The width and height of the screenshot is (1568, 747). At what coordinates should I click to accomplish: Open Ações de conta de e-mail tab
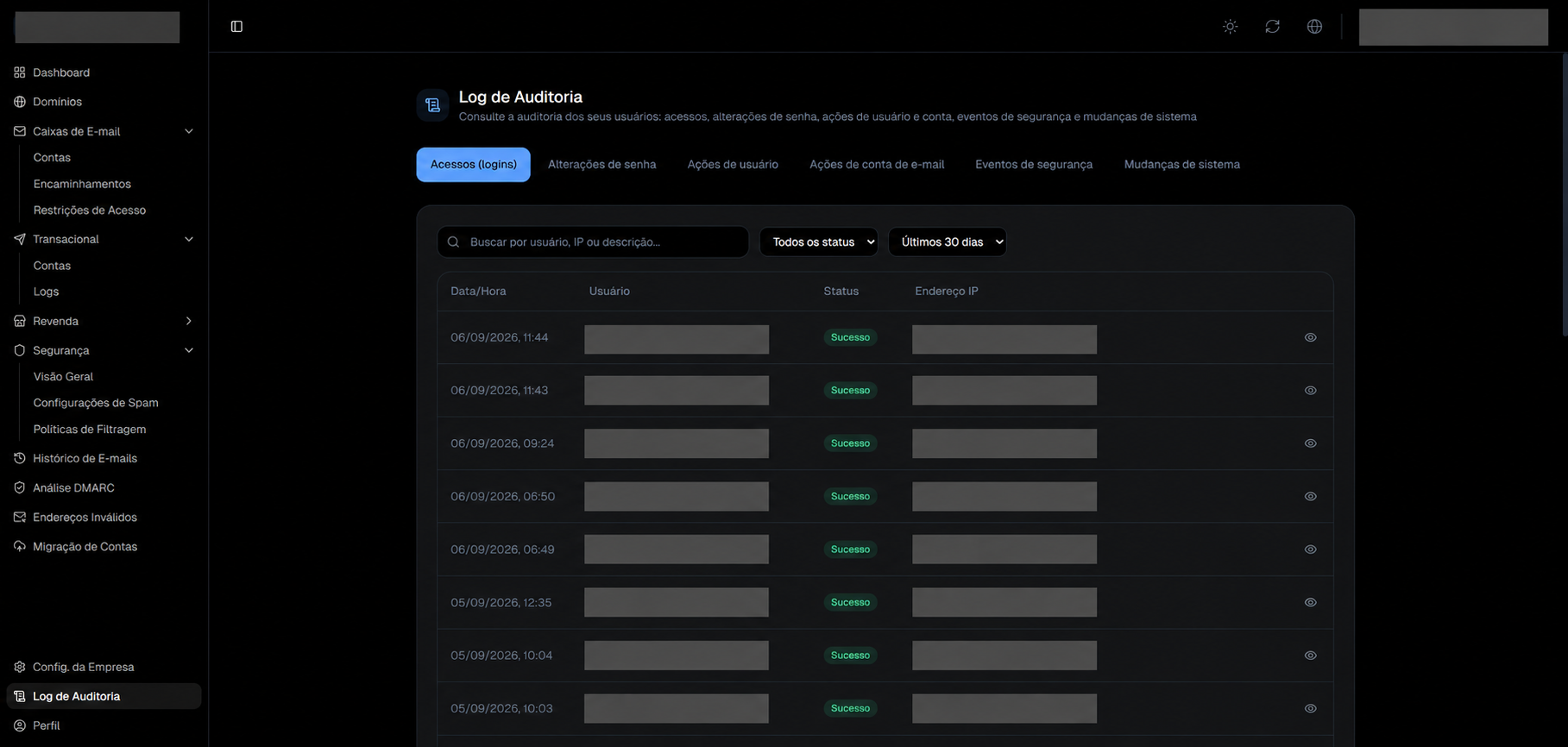877,165
